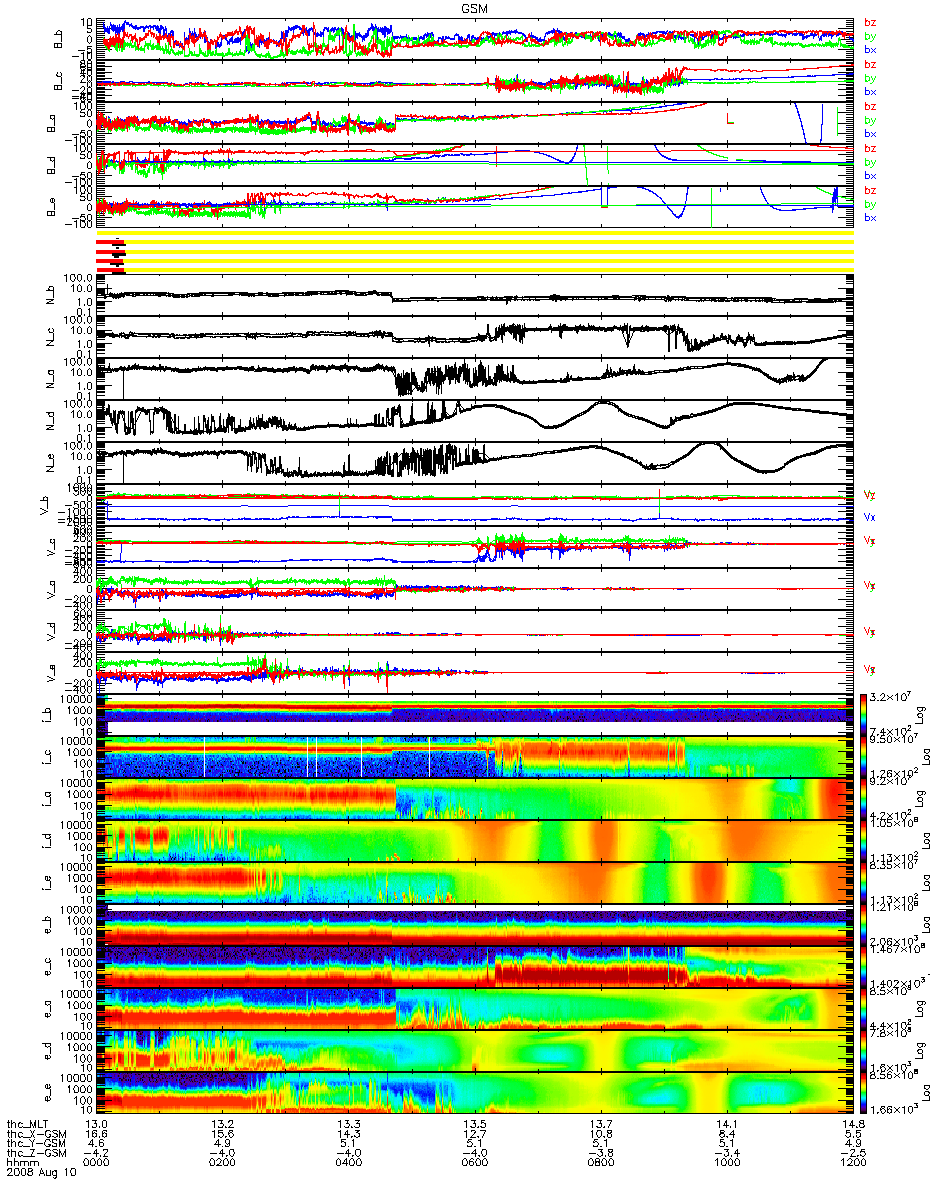
Task: Click the "V_b" velocity axis label
Action: [x=45, y=506]
